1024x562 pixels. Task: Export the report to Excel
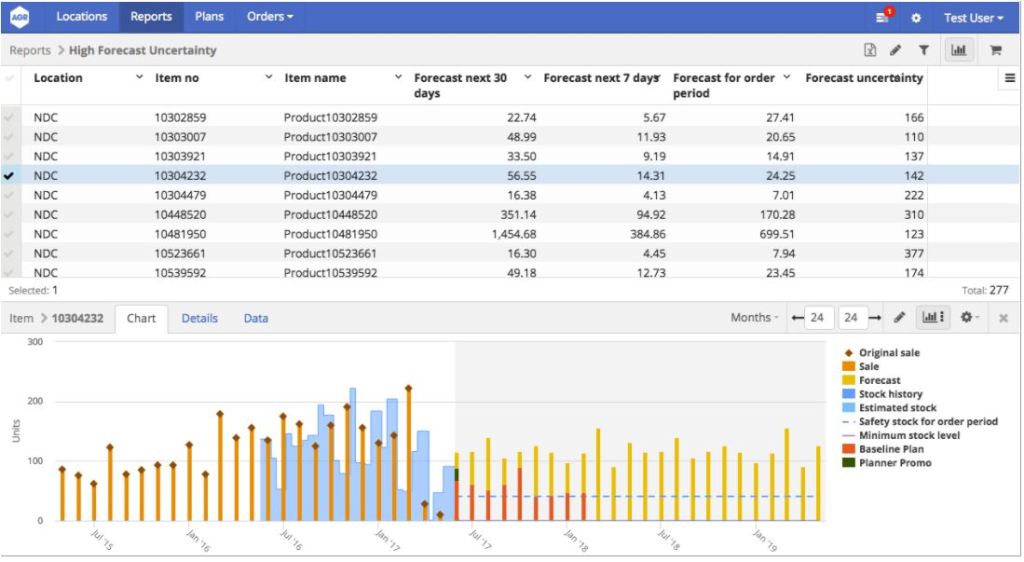870,50
